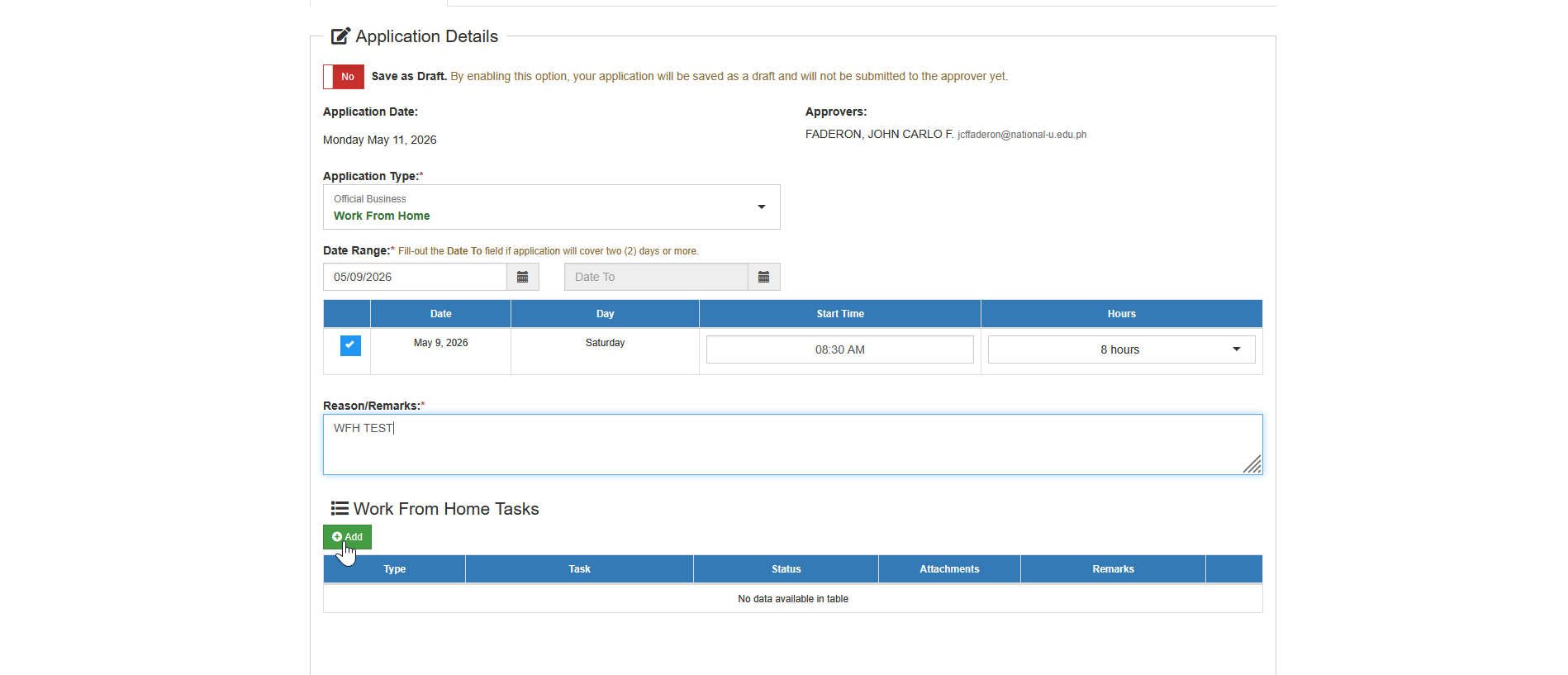Uncheck the May 9, 2026 row checkbox
The image size is (1568, 675).
(350, 345)
